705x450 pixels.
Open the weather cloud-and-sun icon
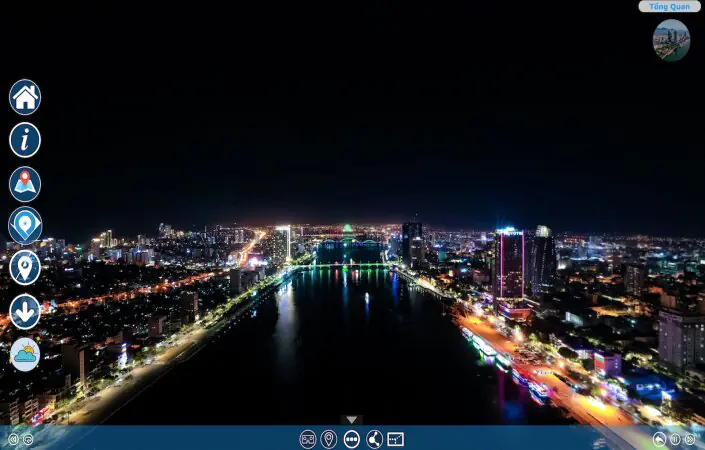(x=25, y=354)
